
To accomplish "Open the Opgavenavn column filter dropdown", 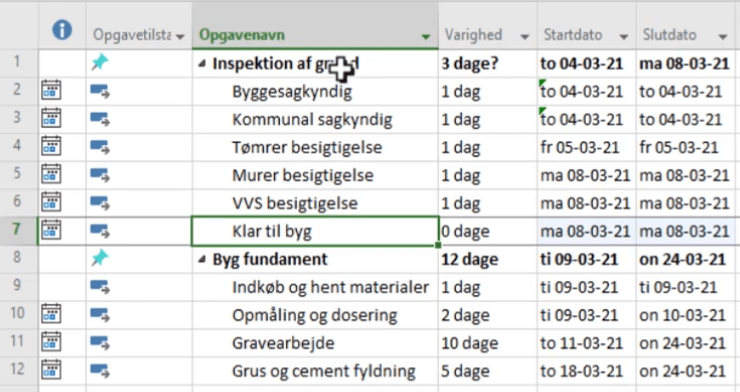I will [426, 36].
